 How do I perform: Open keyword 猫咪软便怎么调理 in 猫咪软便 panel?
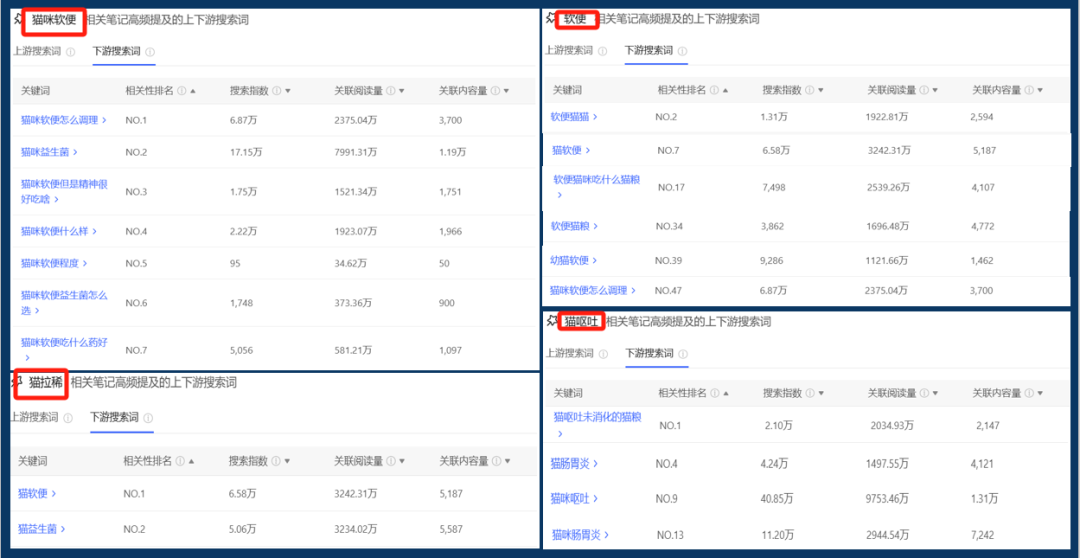(x=63, y=120)
